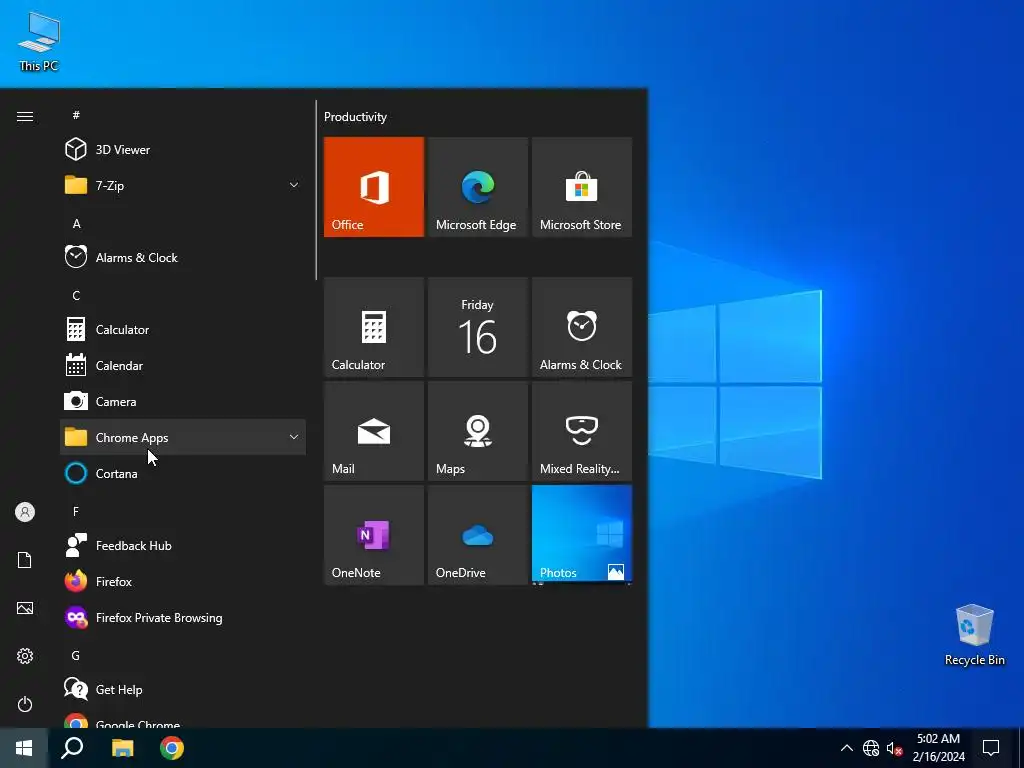This screenshot has width=1024, height=768.
Task: Click the app list scrollbar
Action: [316, 190]
